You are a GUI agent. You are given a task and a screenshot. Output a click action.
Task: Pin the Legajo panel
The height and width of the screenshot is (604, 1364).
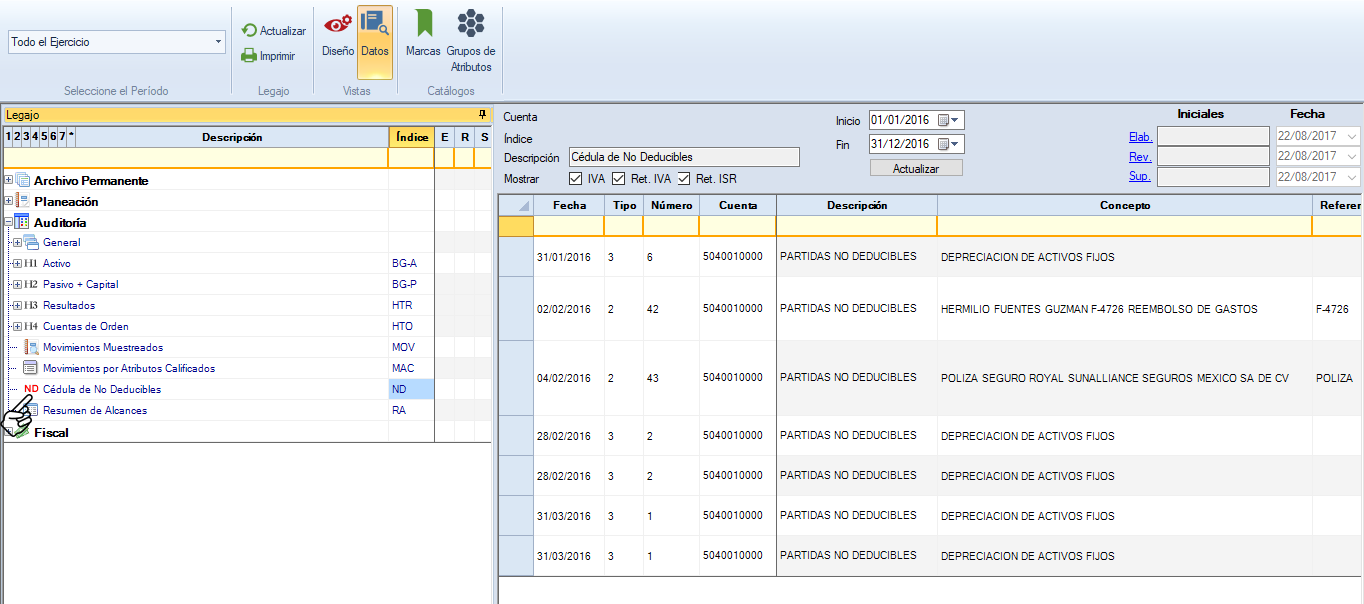pyautogui.click(x=482, y=115)
